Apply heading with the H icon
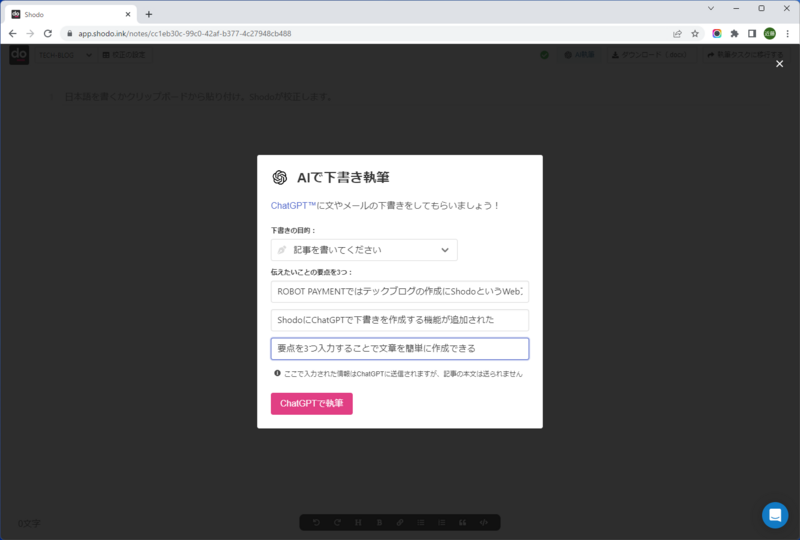Image resolution: width=800 pixels, height=540 pixels. point(358,522)
